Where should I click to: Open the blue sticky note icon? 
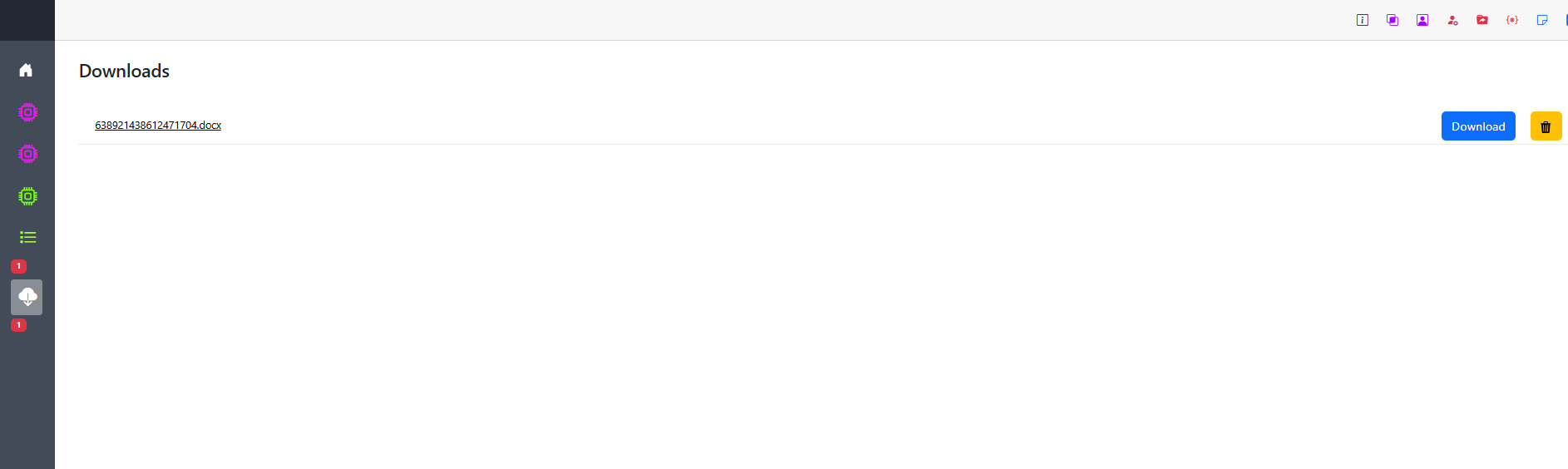(x=1542, y=20)
